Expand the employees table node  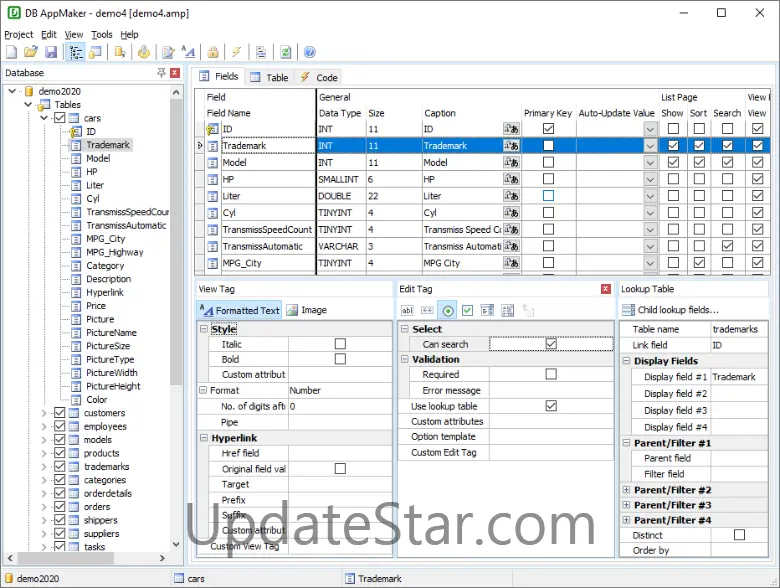[x=44, y=426]
